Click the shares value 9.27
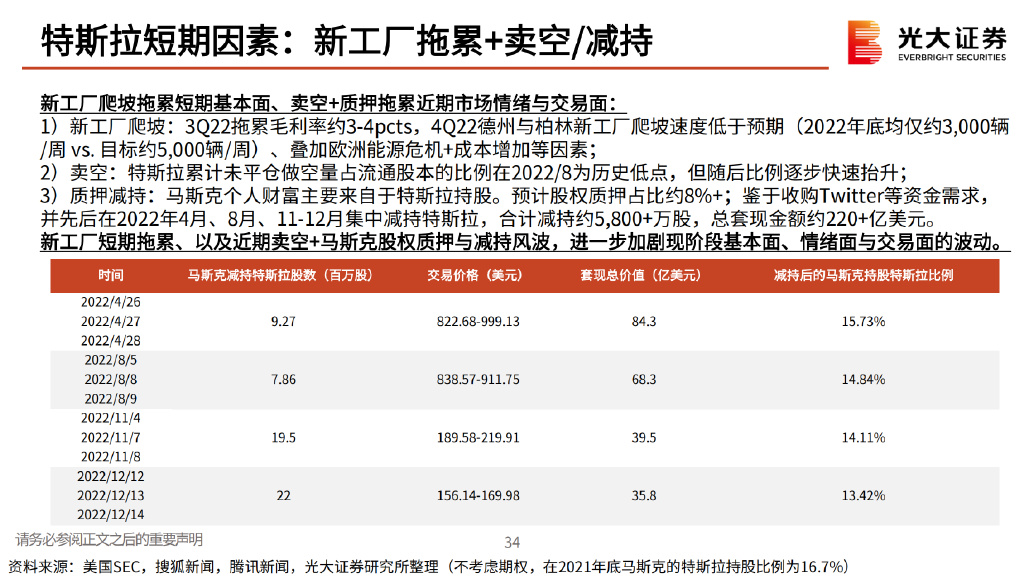This screenshot has width=1024, height=576. point(283,321)
